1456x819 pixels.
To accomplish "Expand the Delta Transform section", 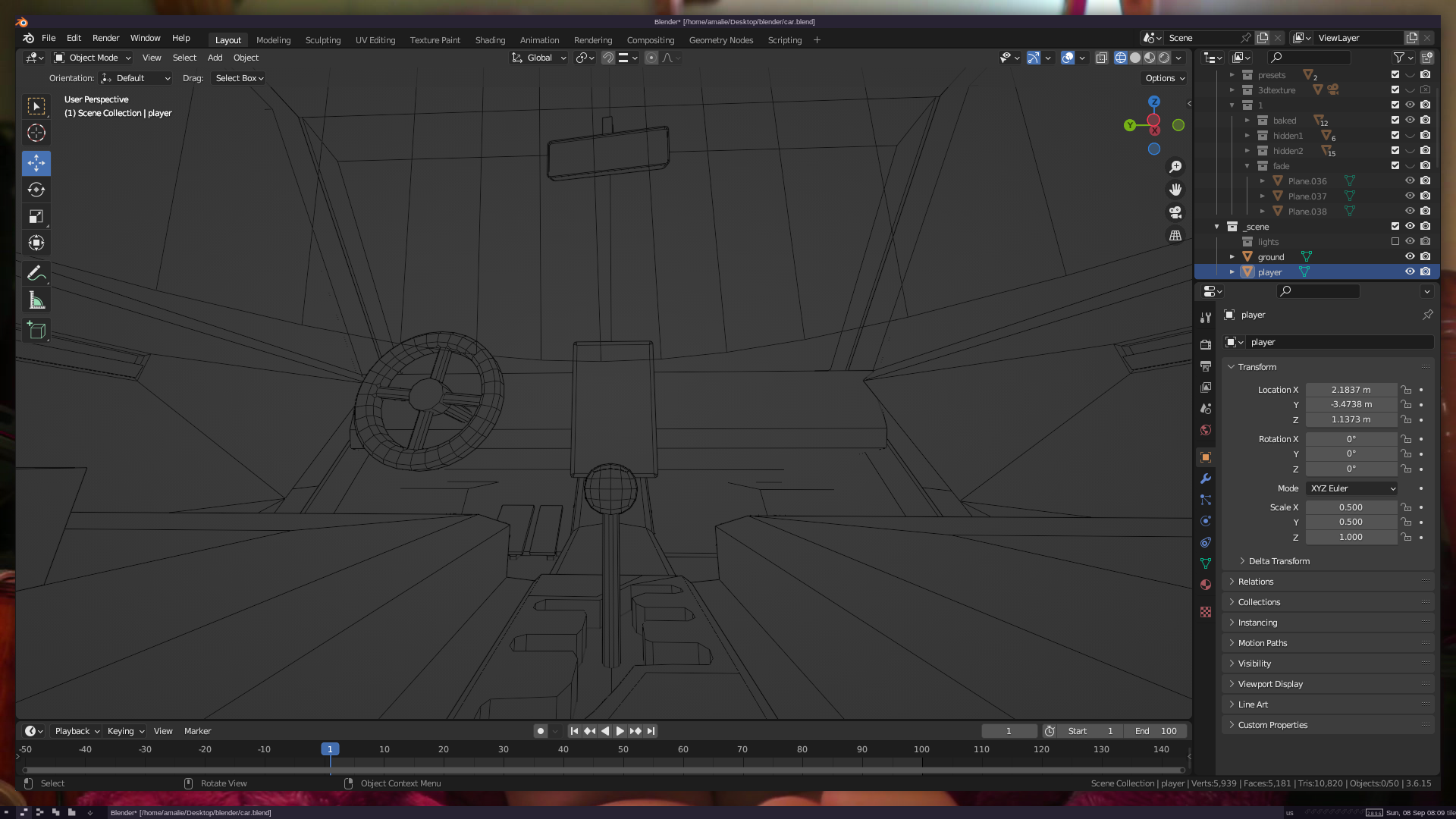I will [x=1279, y=561].
